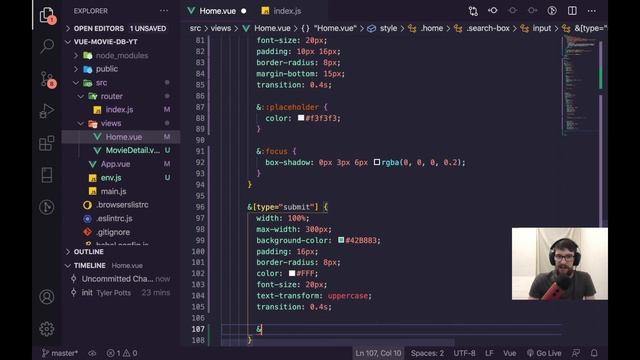Open the Explorer view icon
Viewport: 640px width, 360px height.
[47, 16]
